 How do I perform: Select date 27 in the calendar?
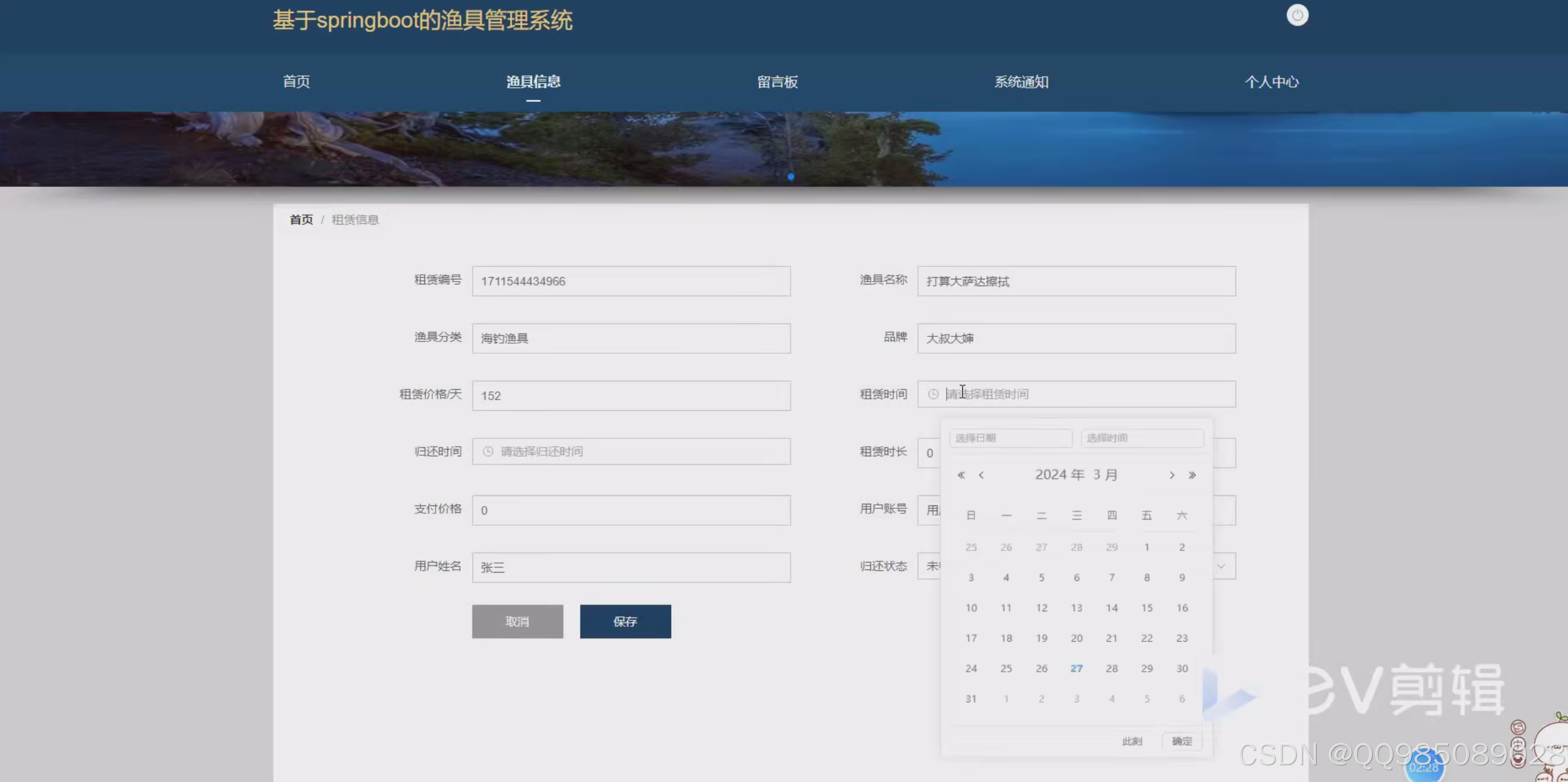[1076, 668]
